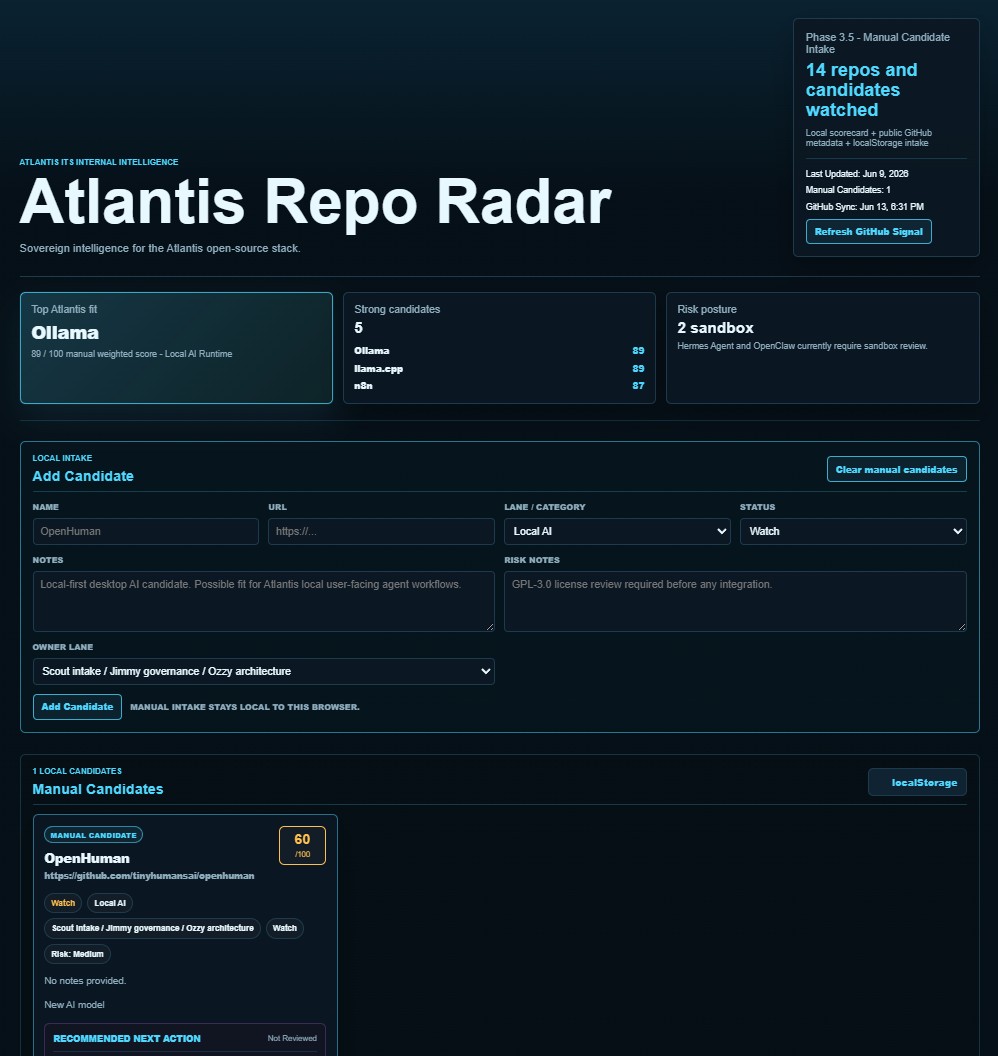
Task: Open the Lane / Category dropdown
Action: 617,531
